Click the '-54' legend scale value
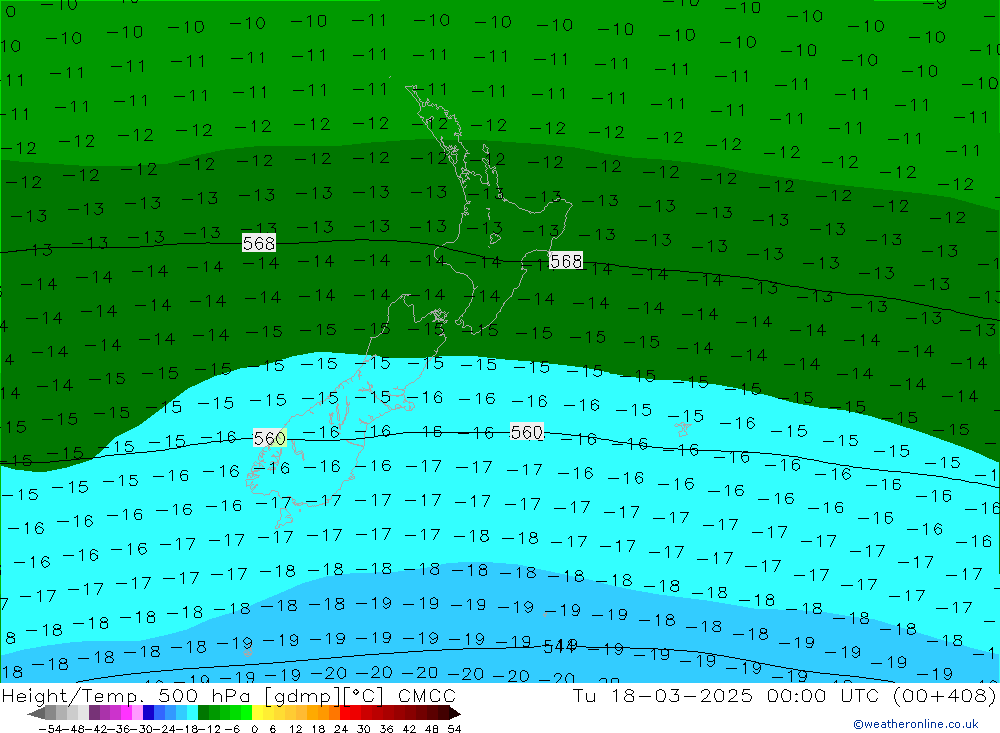Viewport: 1000px width, 733px height. point(50,728)
